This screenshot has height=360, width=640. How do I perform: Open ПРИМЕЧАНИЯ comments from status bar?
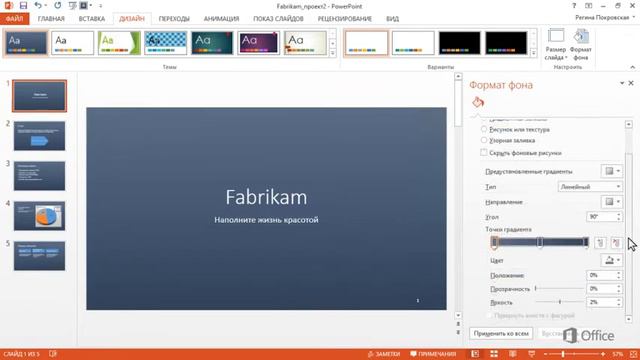click(433, 354)
